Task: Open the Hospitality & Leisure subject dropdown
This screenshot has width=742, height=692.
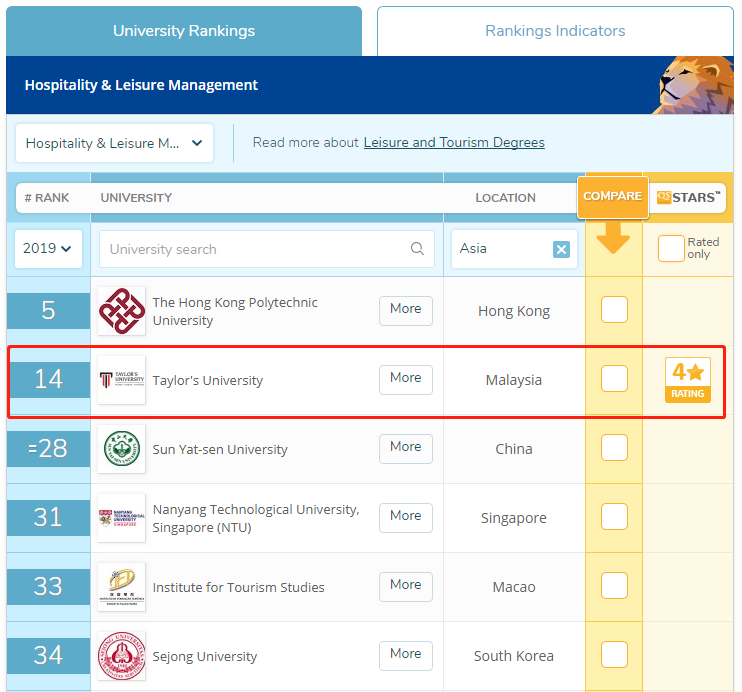Action: tap(114, 143)
